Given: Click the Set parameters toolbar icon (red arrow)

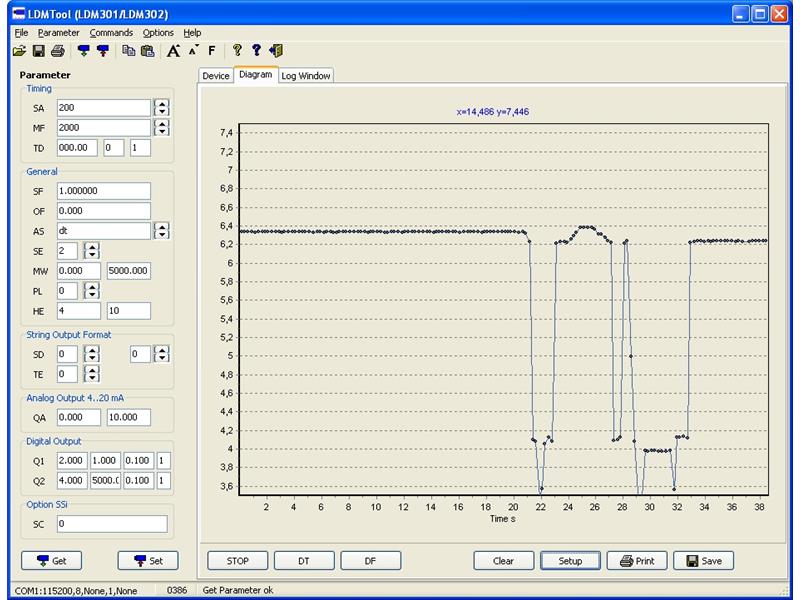Looking at the screenshot, I should click(103, 51).
